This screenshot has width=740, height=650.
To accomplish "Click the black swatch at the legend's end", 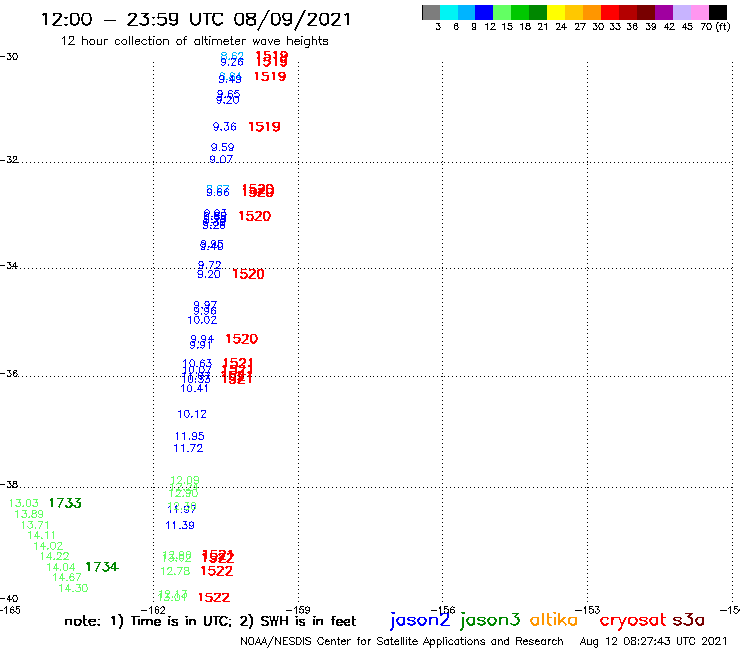I will point(718,12).
